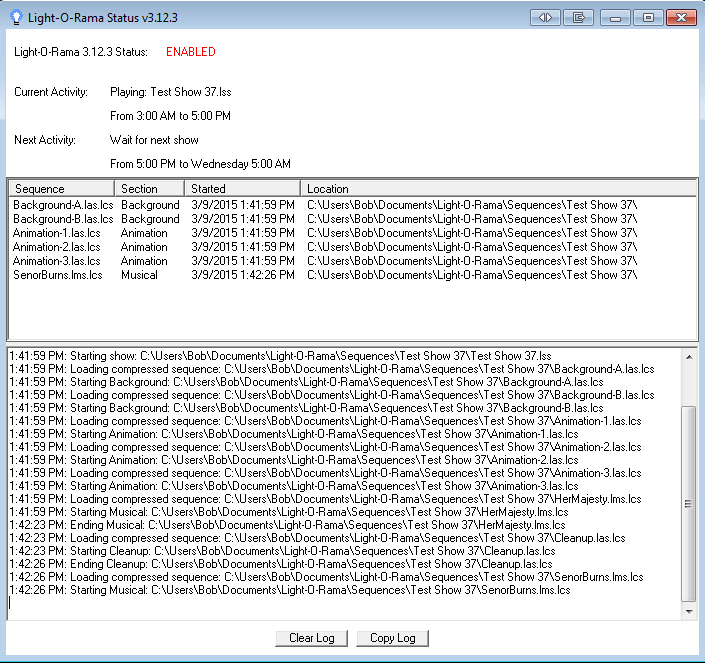The height and width of the screenshot is (663, 705).
Task: Select the Animation-3.las.lcs sequence row
Action: point(352,261)
